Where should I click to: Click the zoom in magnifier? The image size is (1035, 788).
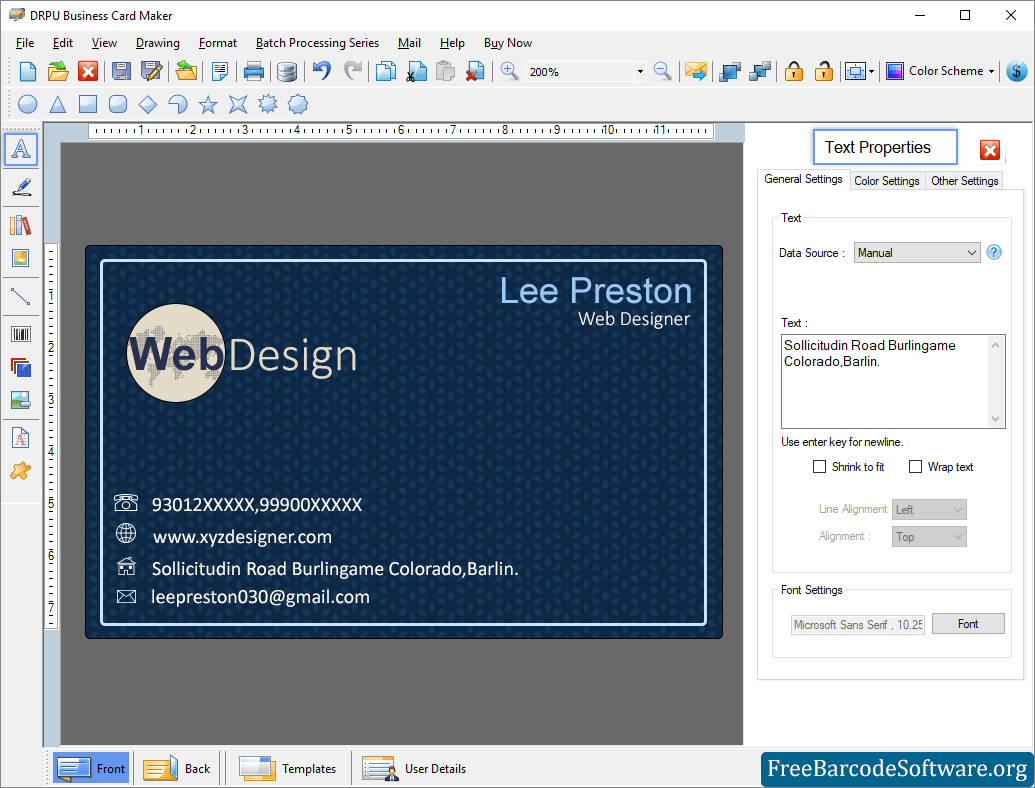pyautogui.click(x=509, y=71)
